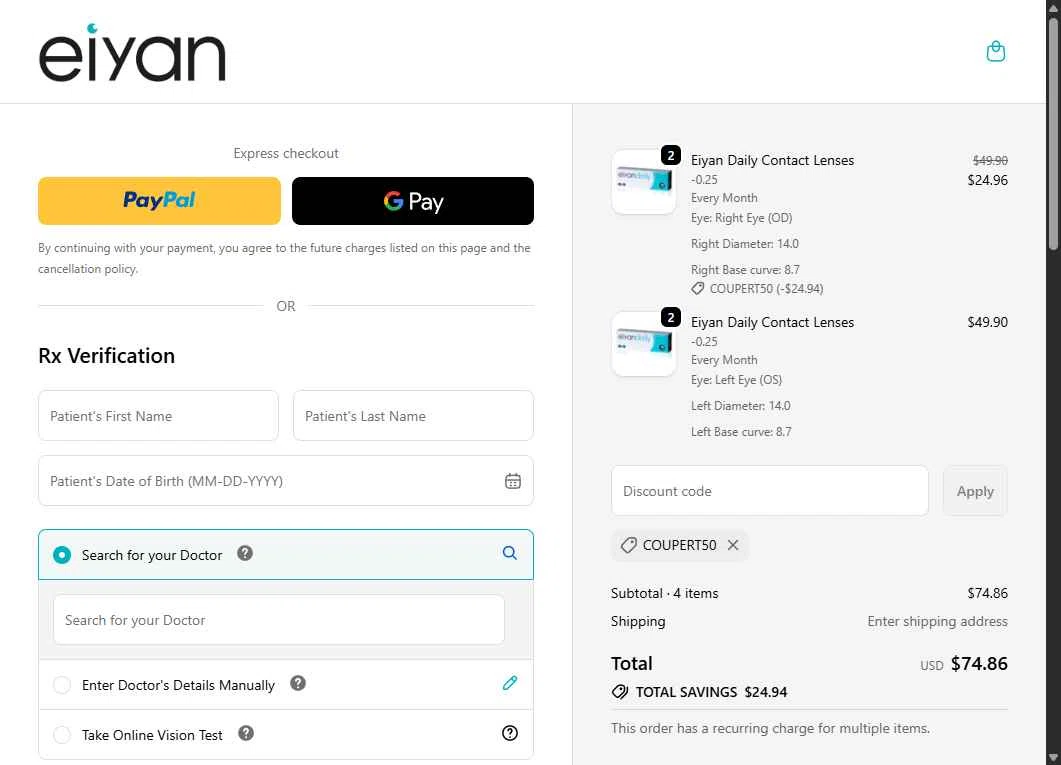Click Patient's Last Name field

413,416
